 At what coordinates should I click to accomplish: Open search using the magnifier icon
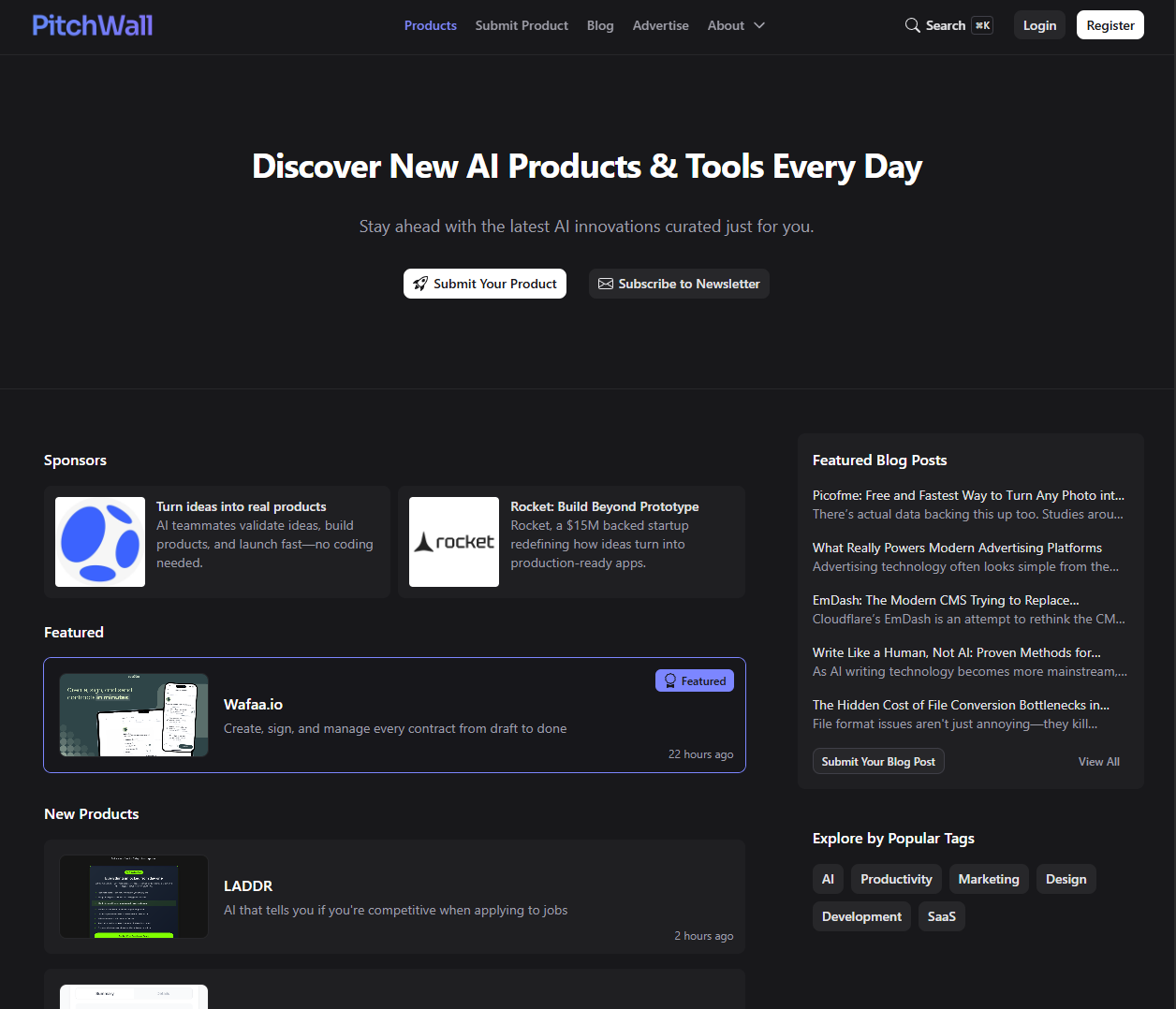tap(912, 25)
